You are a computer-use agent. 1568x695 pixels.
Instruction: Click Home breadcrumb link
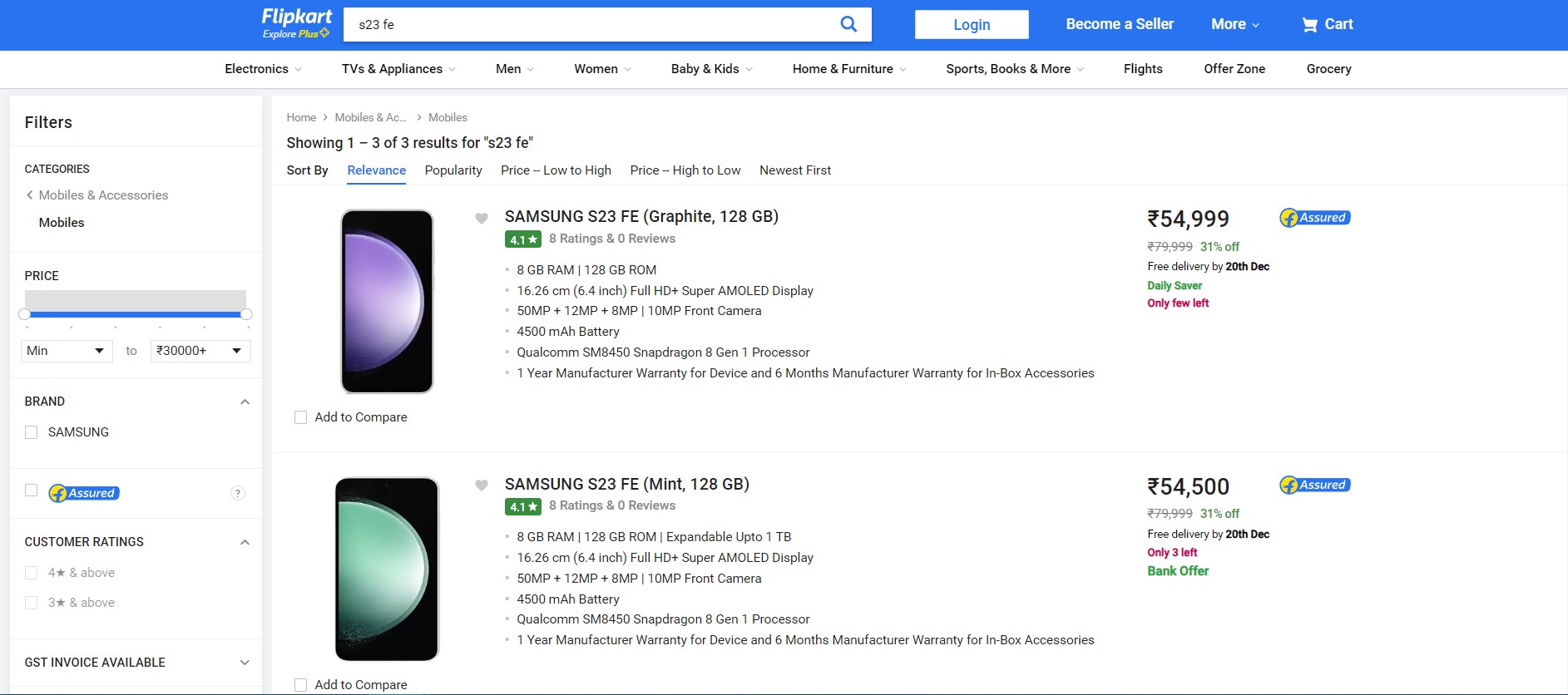click(x=301, y=118)
